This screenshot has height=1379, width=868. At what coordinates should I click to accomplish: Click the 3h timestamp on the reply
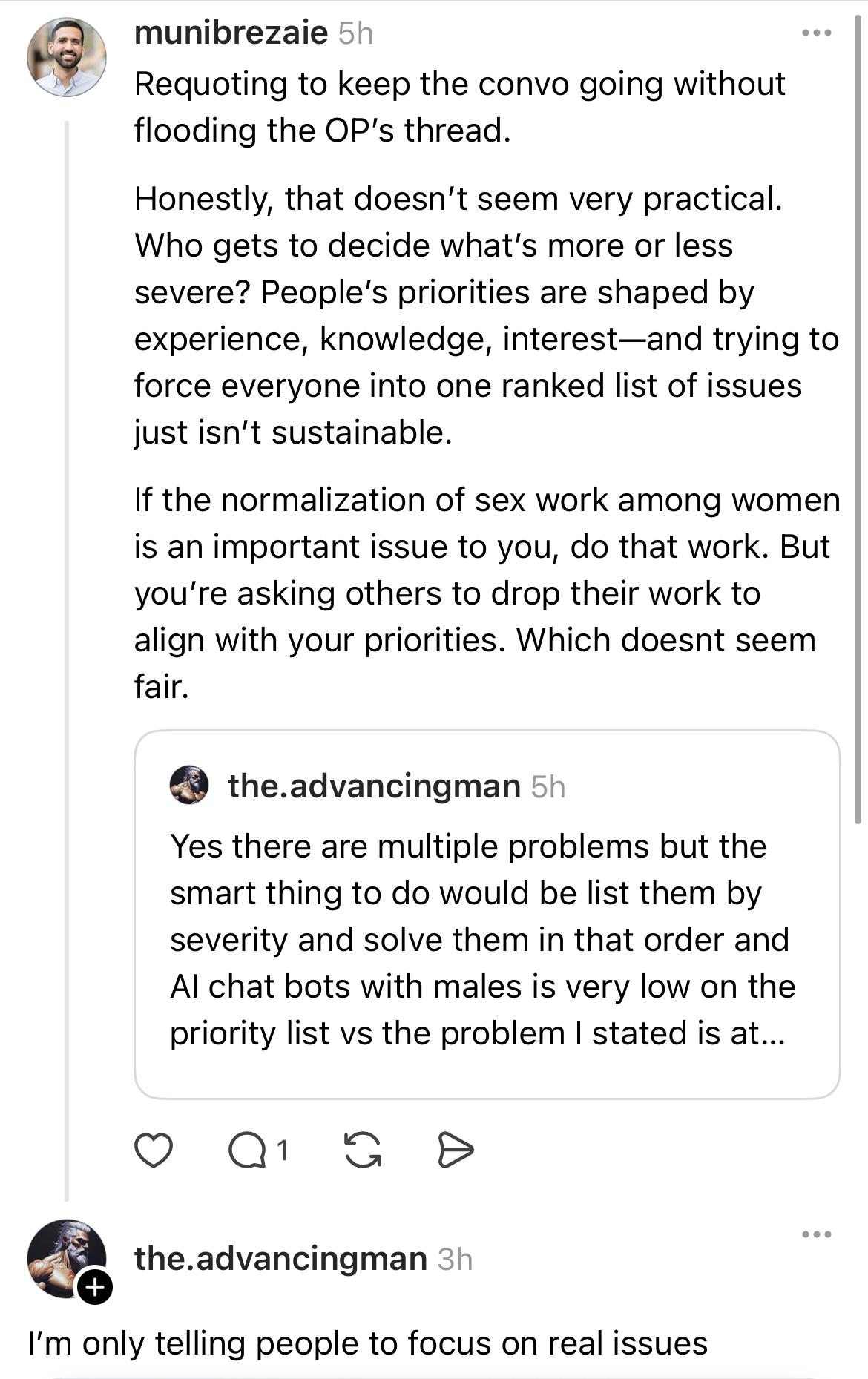(455, 1260)
